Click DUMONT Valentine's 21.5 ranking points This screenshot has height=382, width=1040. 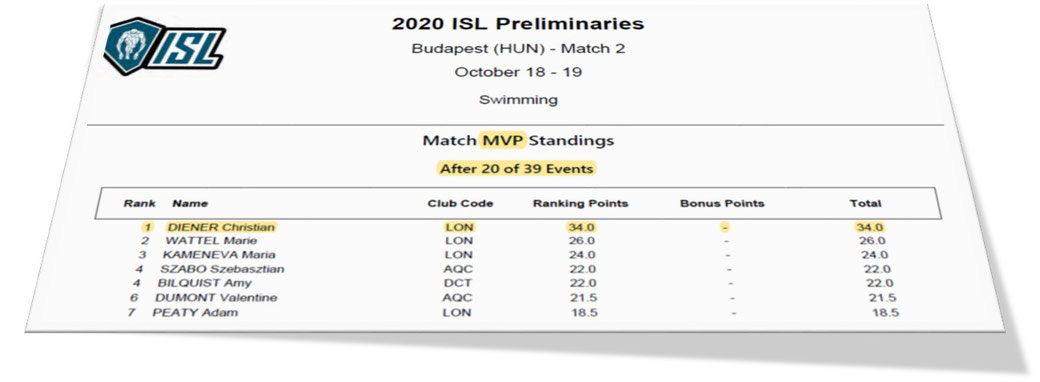pos(582,298)
